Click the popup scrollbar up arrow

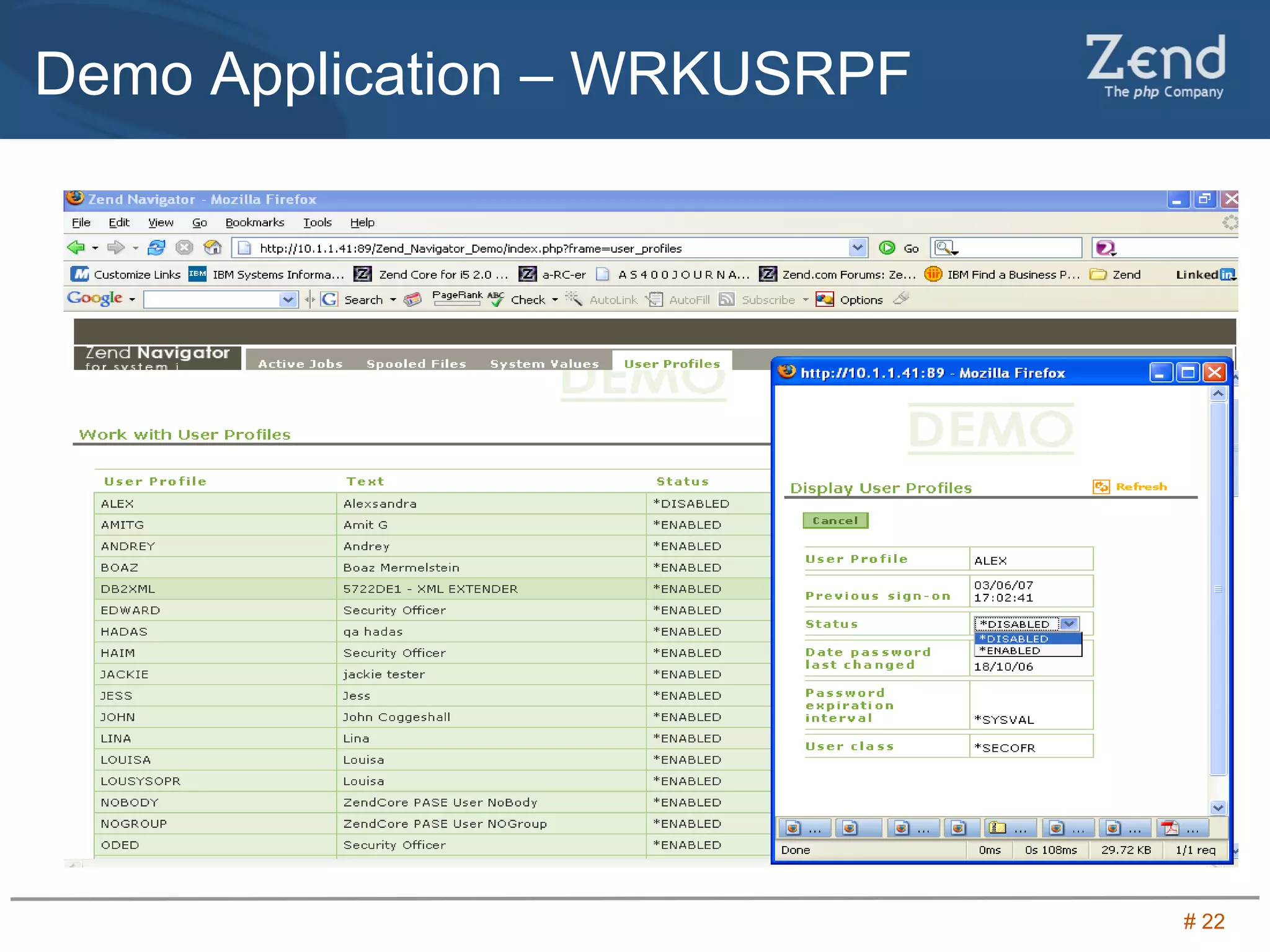[x=1218, y=394]
